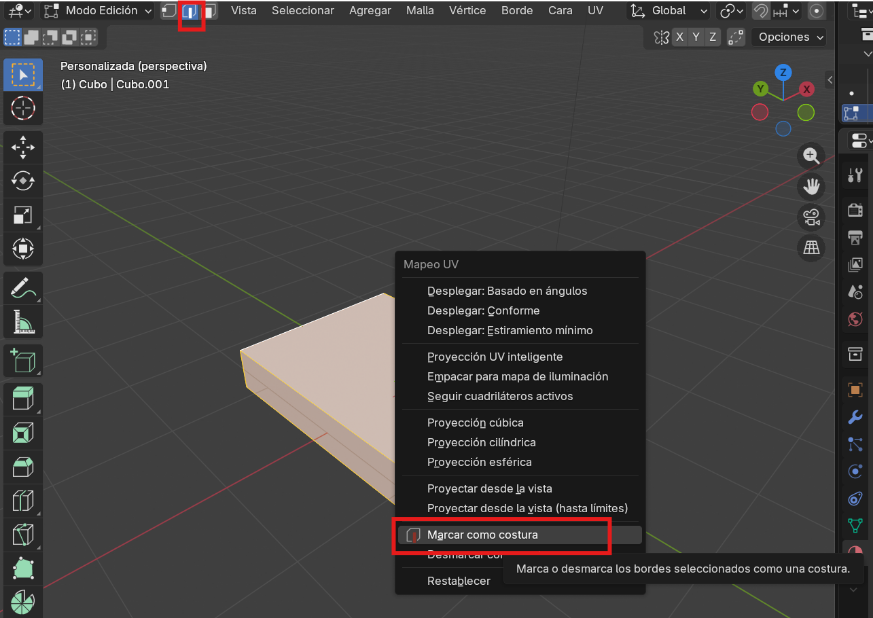The height and width of the screenshot is (618, 873).
Task: Toggle auto merge vertices button
Action: 736,37
